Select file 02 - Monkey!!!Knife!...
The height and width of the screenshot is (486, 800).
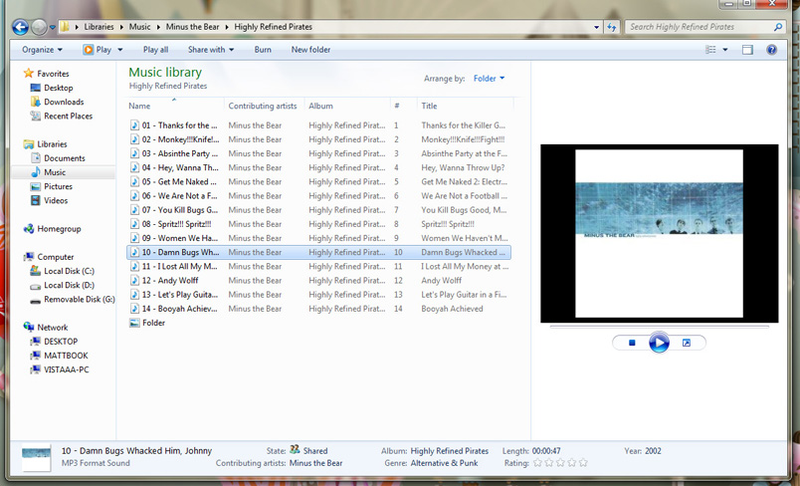[x=180, y=139]
